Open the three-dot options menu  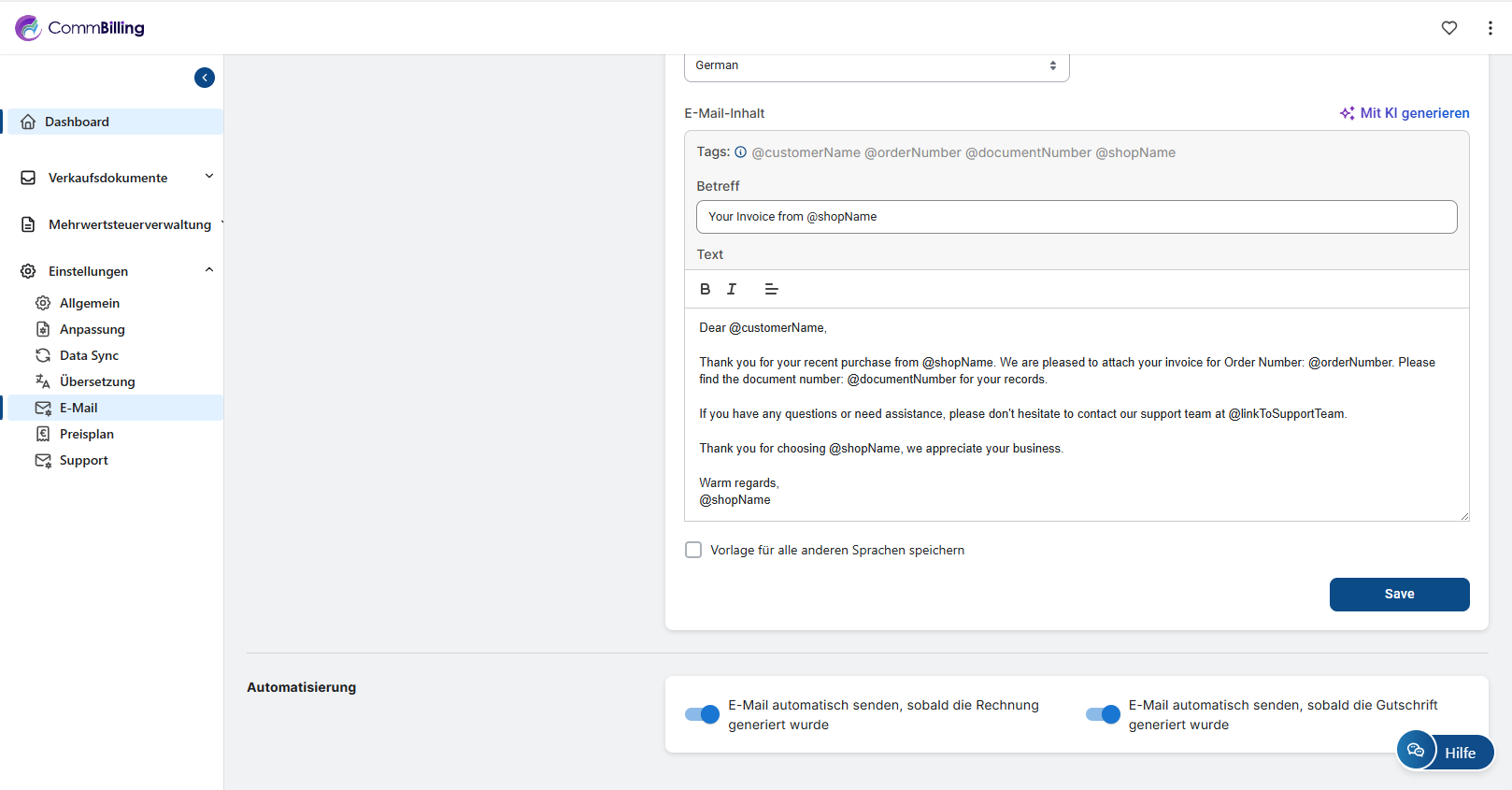coord(1490,28)
